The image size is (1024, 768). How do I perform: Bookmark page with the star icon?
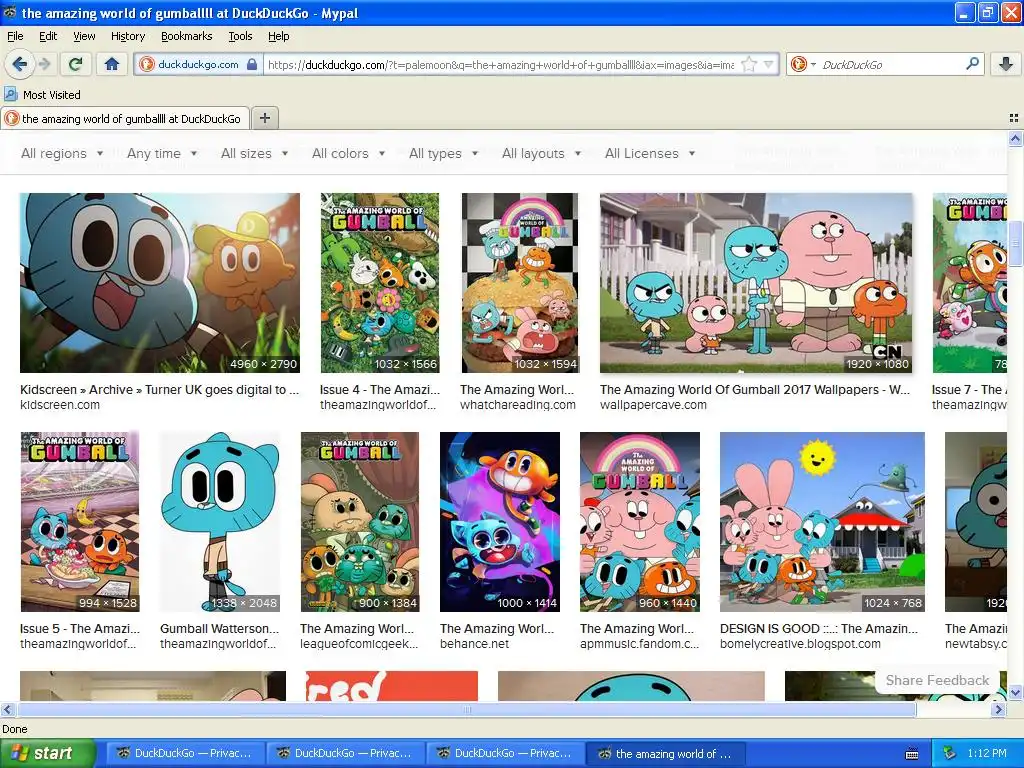(749, 64)
